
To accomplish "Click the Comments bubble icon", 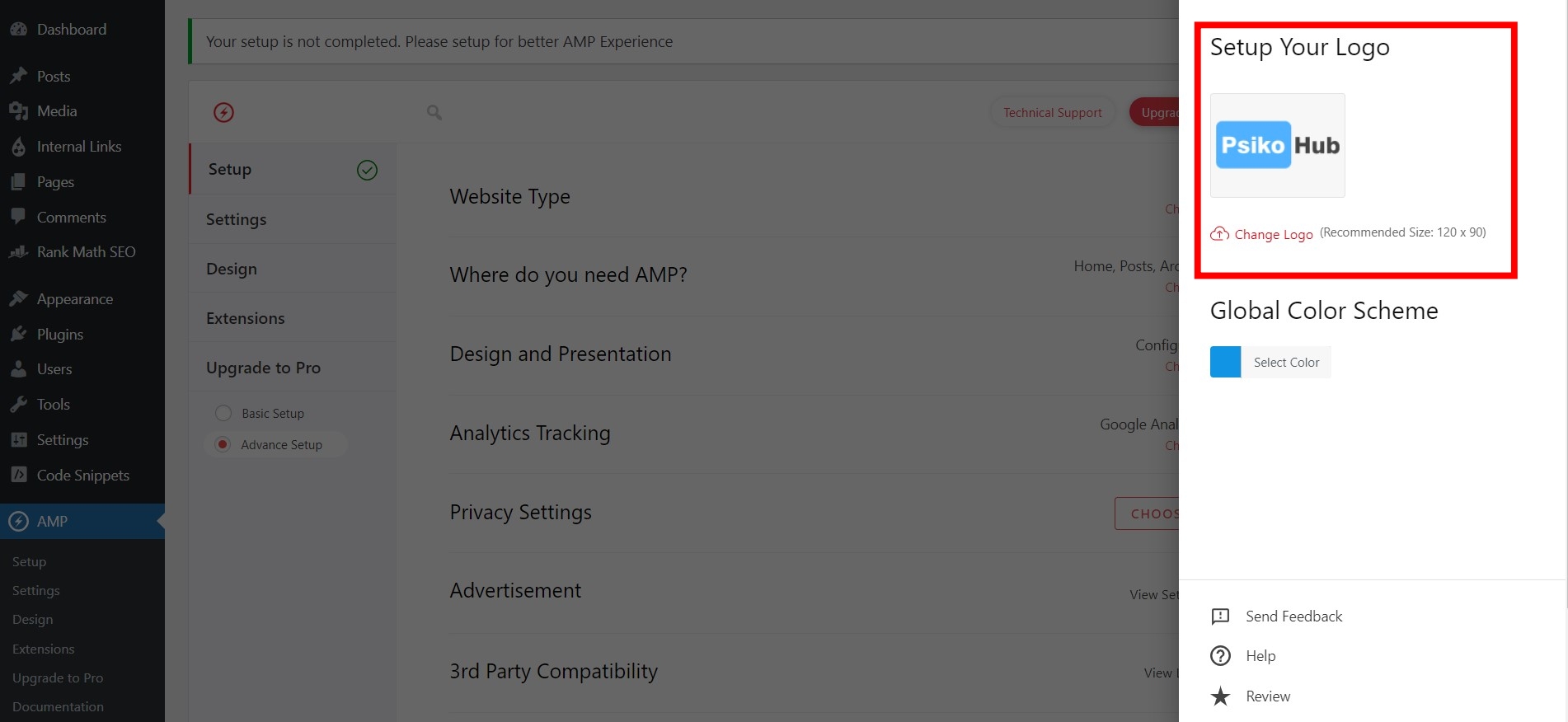I will 18,217.
